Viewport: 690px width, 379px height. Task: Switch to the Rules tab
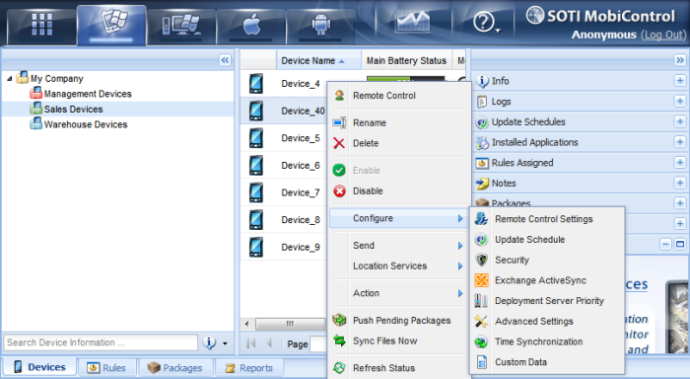[x=106, y=368]
